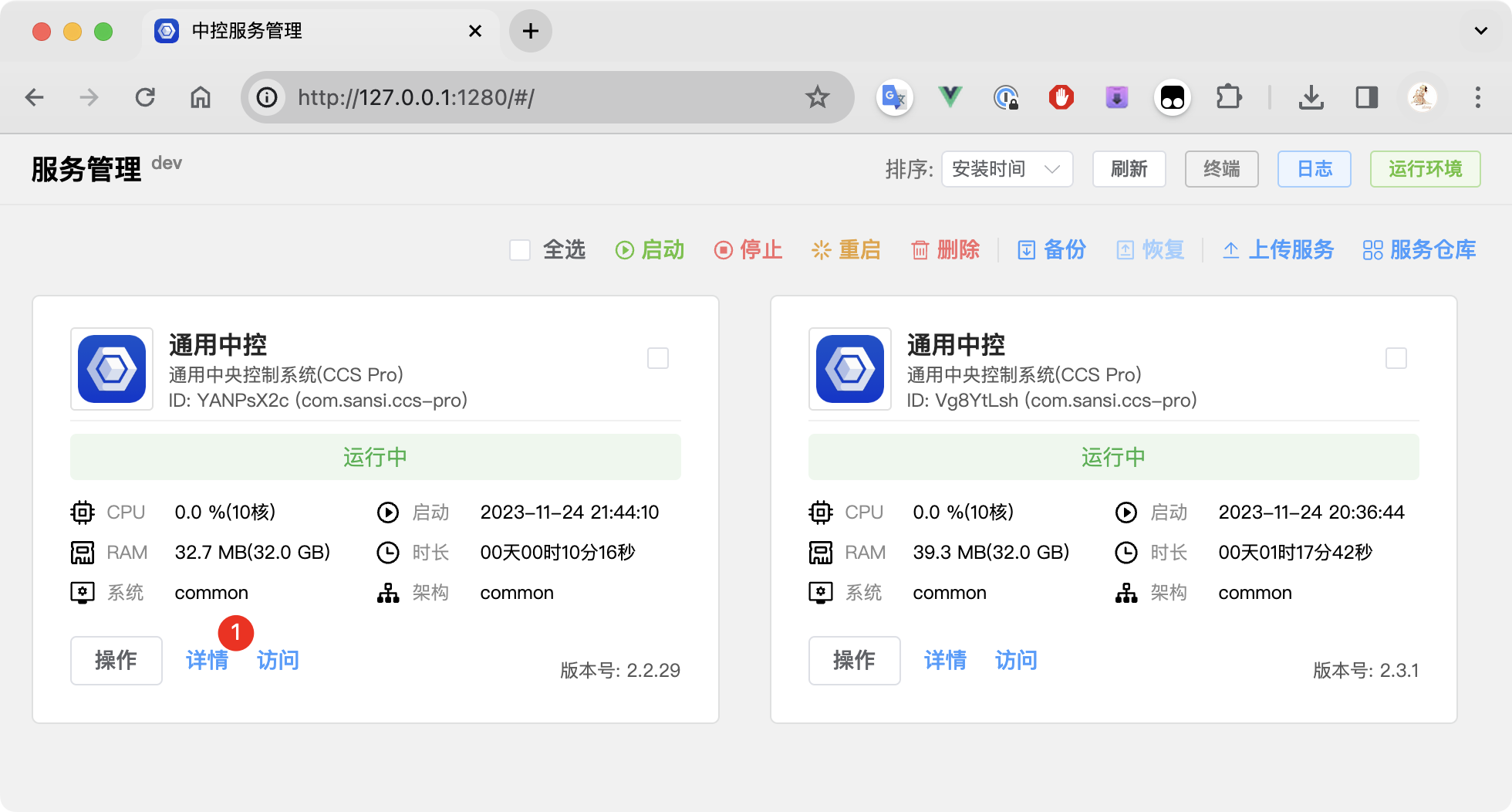This screenshot has height=812, width=1512.
Task: Click start time 2023-11-24 20:36:44
Action: click(1311, 513)
